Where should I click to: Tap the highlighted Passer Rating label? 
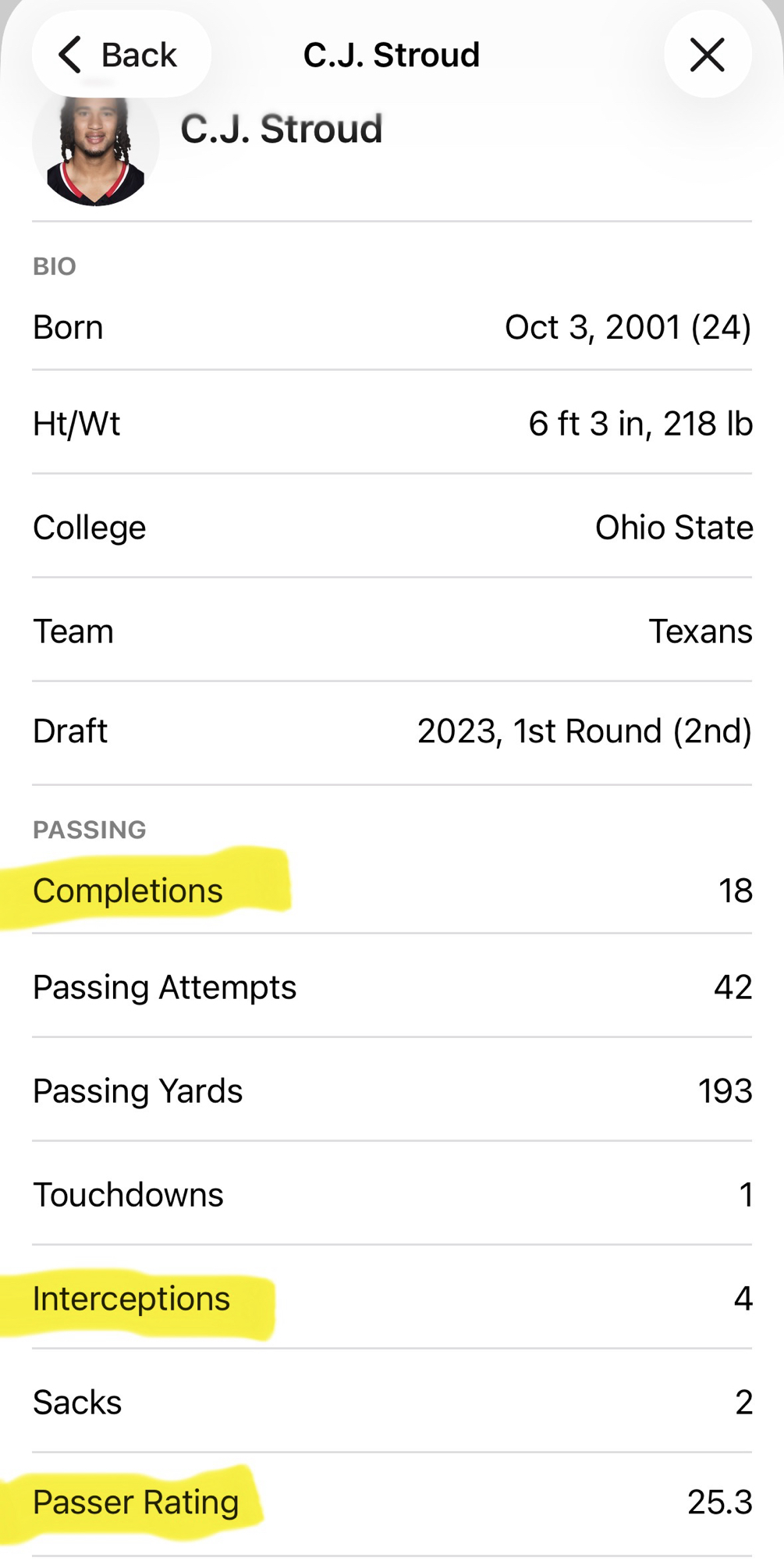point(136,1502)
